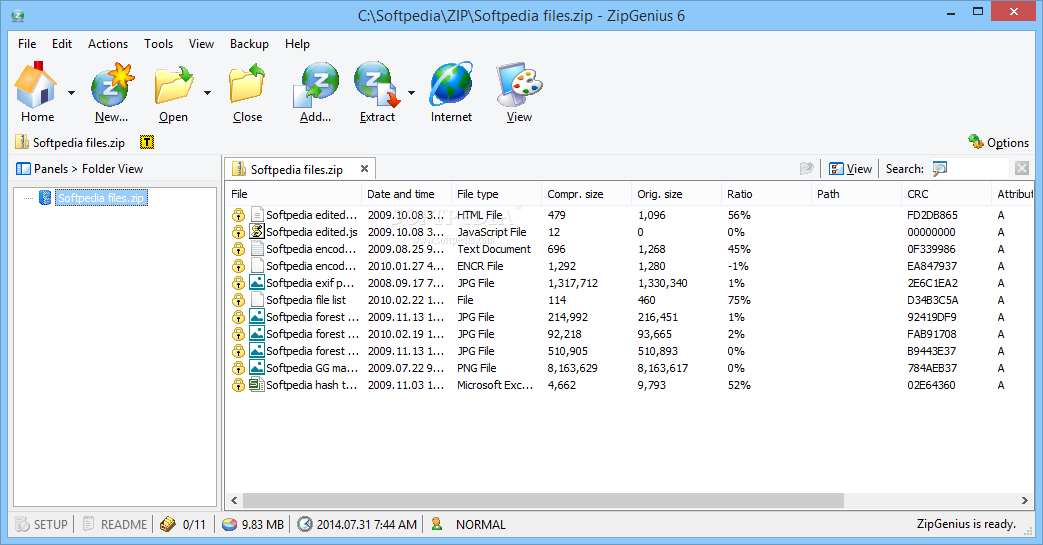The width and height of the screenshot is (1043, 545).
Task: Click the horizontal scrollbar left arrow
Action: 234,500
